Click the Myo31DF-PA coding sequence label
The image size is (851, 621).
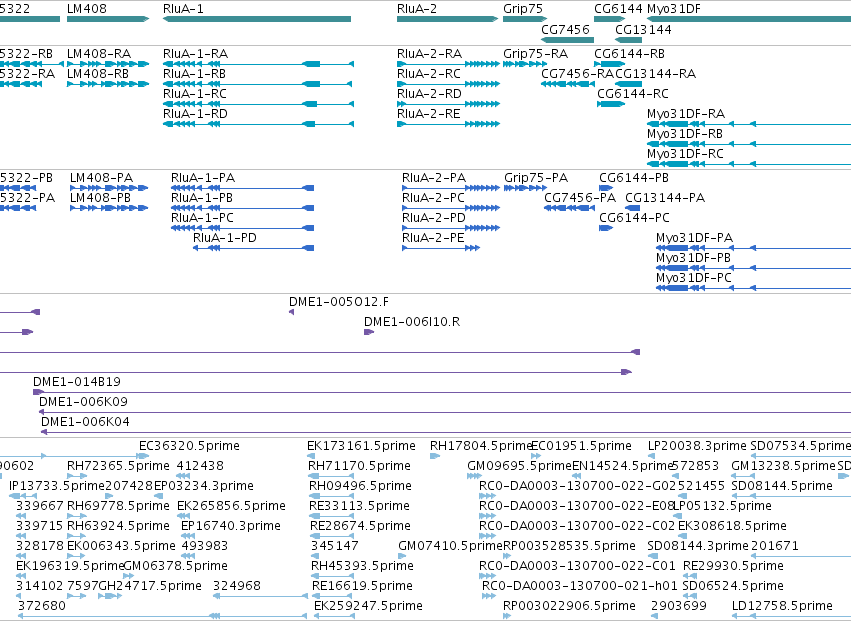(695, 238)
